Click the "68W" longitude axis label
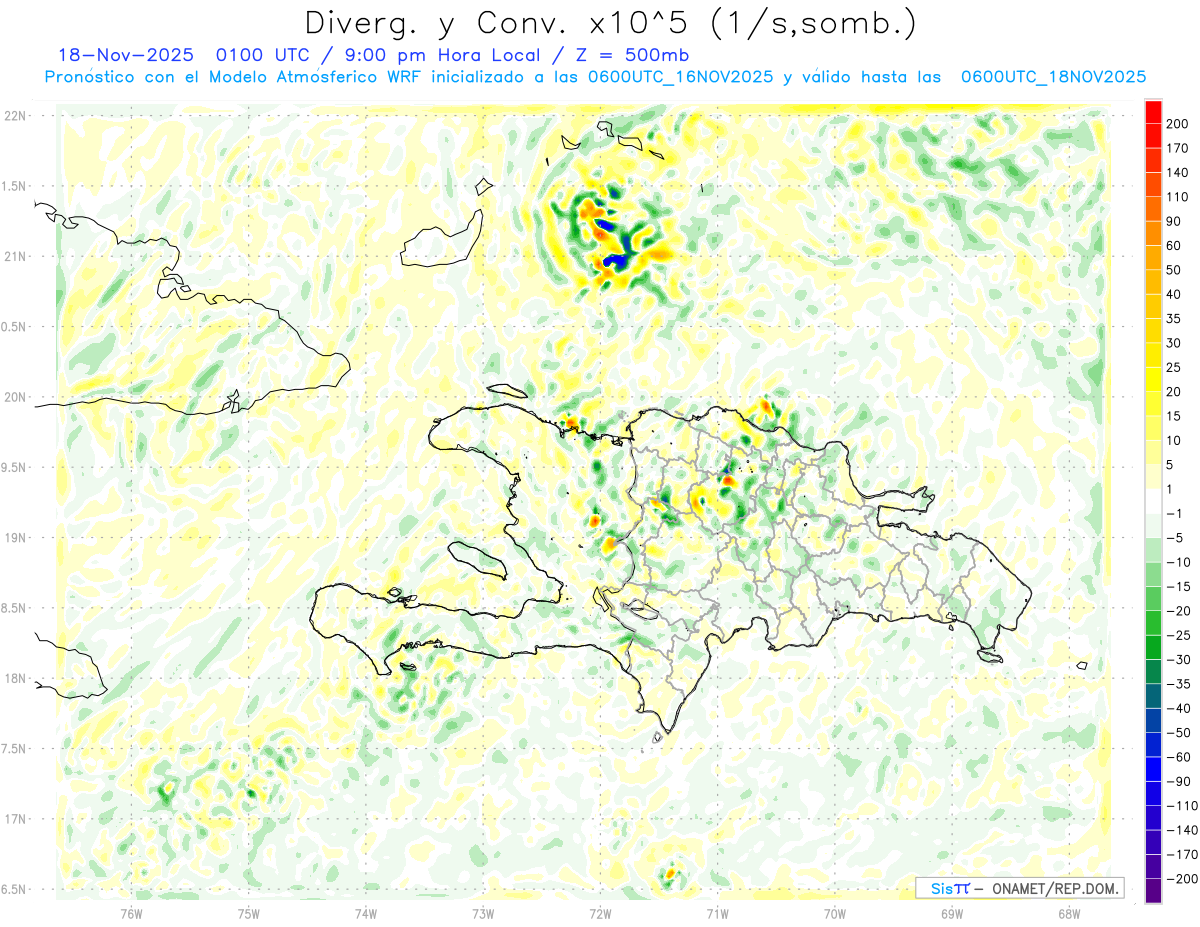This screenshot has width=1200, height=927. click(1069, 913)
